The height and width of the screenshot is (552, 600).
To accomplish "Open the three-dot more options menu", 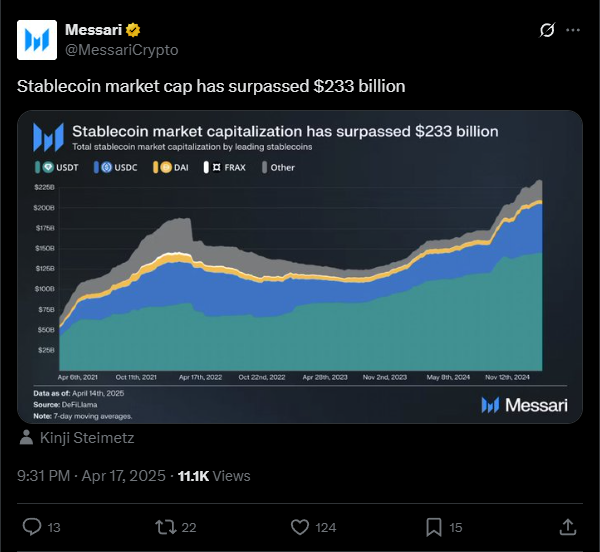I will click(573, 30).
